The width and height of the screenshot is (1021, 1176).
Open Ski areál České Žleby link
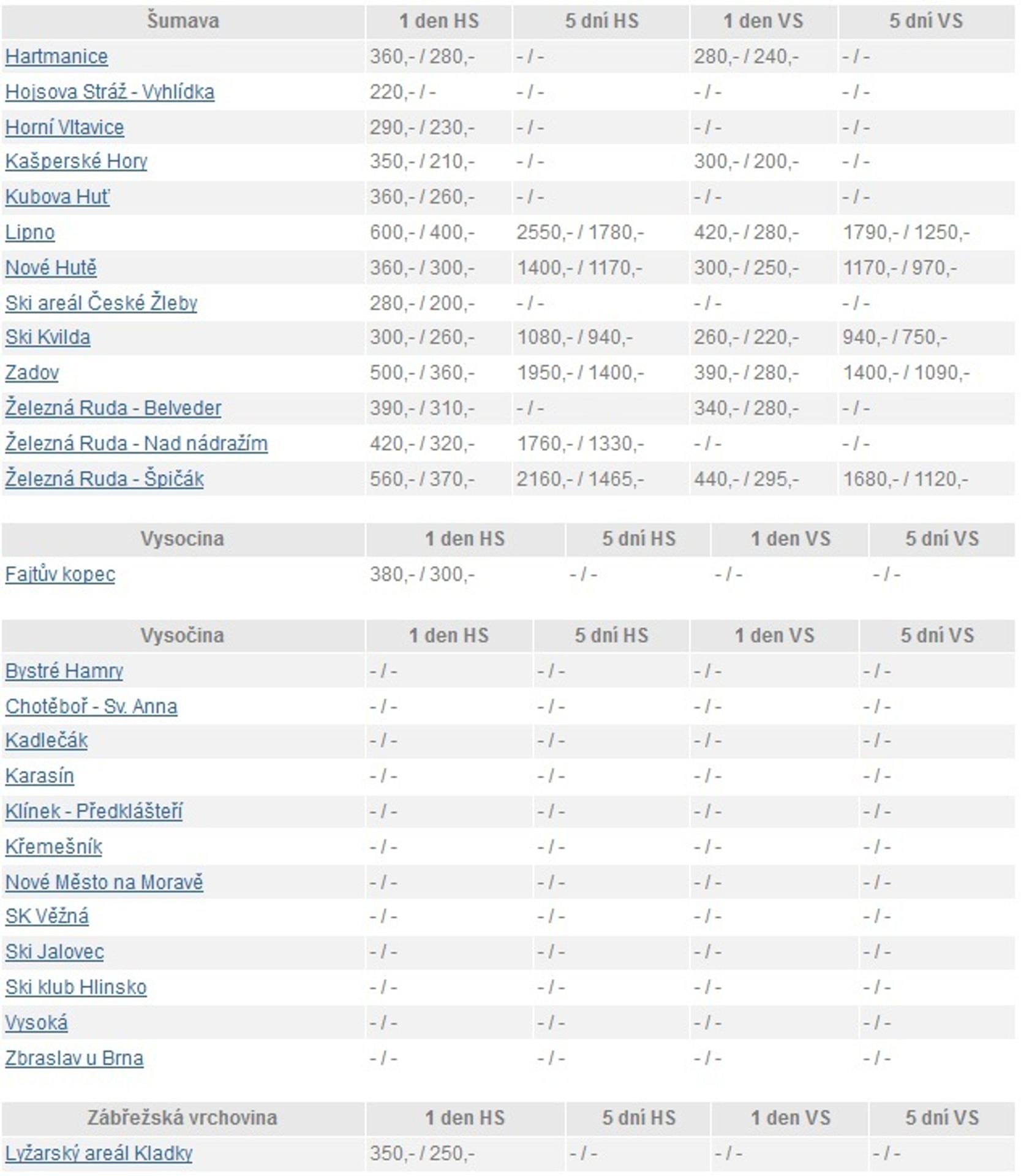[x=101, y=303]
